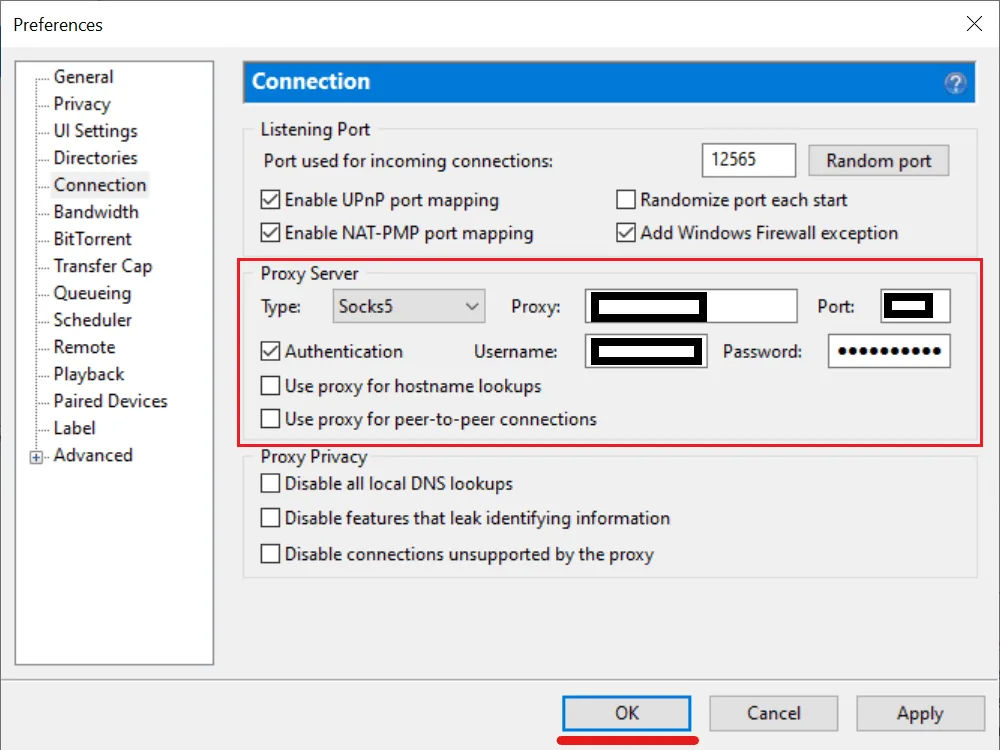This screenshot has width=1000, height=750.
Task: Check Disable all local DNS lookups
Action: 270,483
